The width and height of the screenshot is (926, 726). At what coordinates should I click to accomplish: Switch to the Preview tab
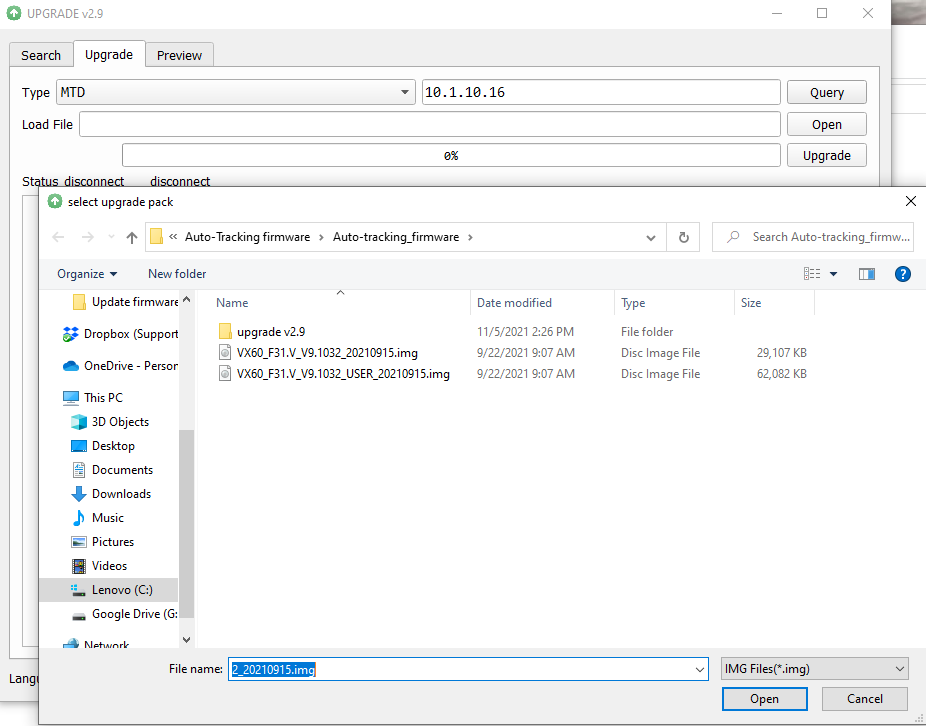179,55
